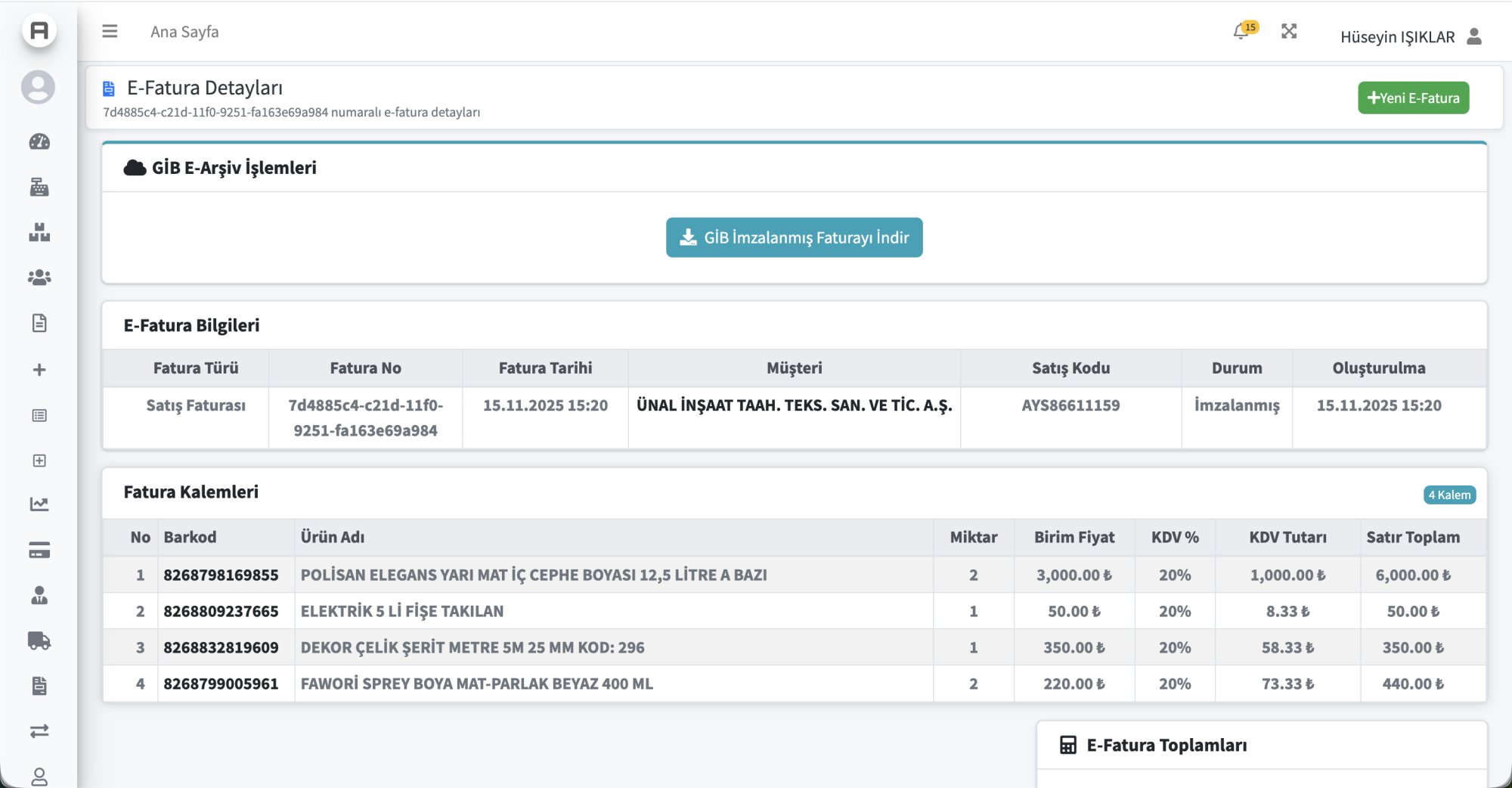
Task: Click the credit card icon in sidebar
Action: pyautogui.click(x=39, y=551)
